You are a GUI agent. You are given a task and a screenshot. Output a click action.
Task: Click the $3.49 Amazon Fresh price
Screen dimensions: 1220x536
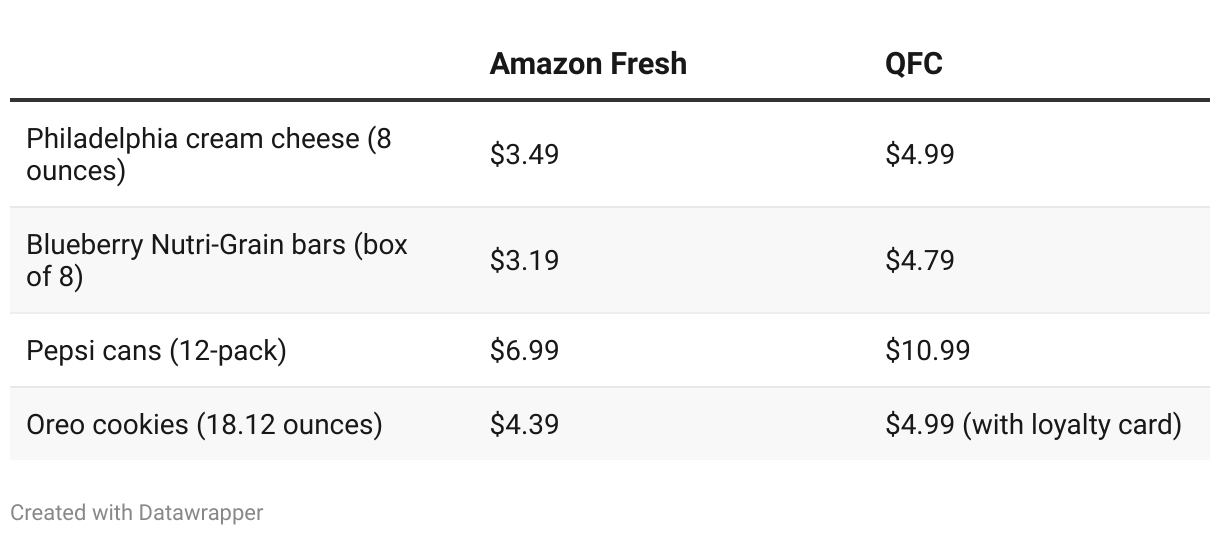[524, 154]
